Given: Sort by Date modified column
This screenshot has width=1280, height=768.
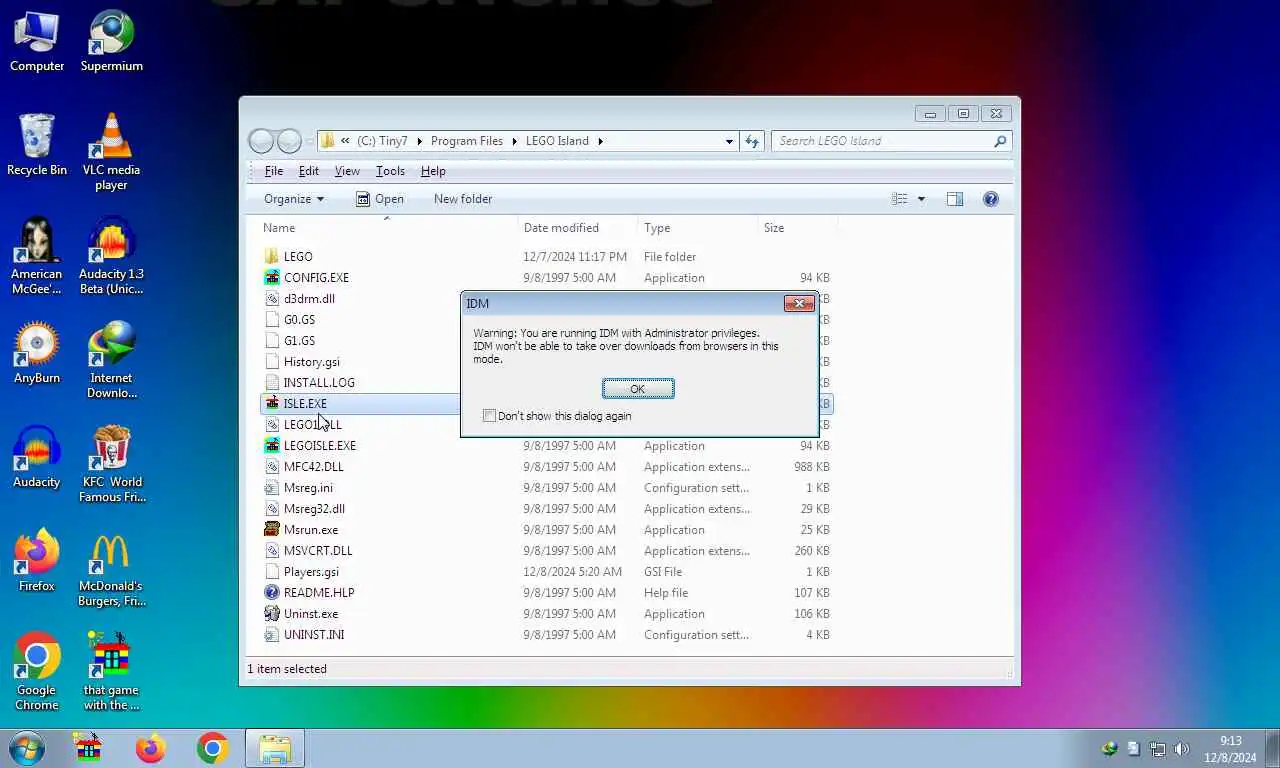Looking at the screenshot, I should tap(578, 228).
